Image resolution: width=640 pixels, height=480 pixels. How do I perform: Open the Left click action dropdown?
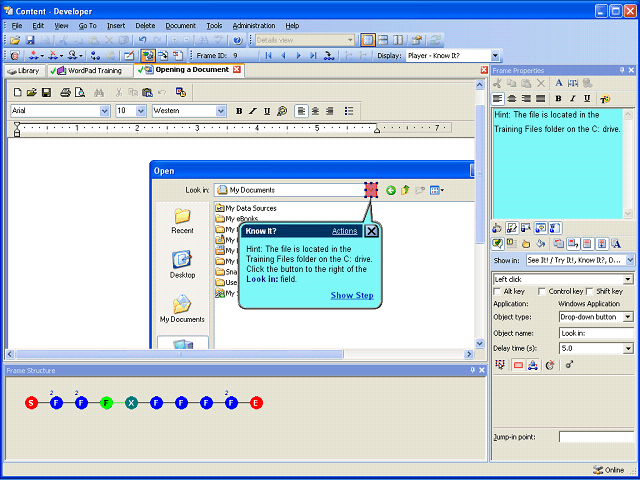(628, 280)
